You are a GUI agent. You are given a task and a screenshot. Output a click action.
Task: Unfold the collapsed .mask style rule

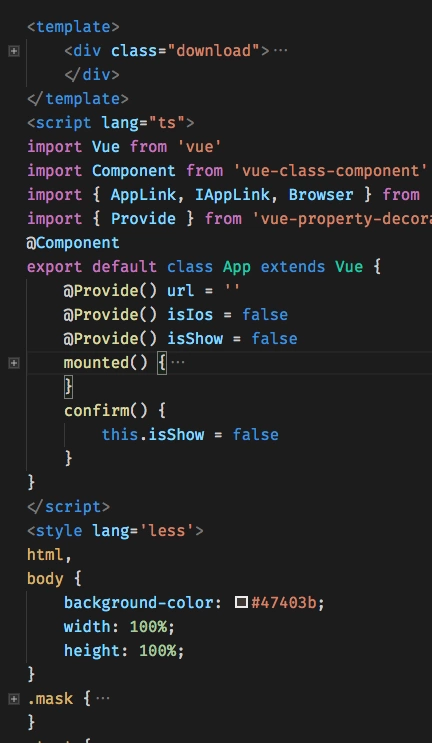click(x=14, y=698)
